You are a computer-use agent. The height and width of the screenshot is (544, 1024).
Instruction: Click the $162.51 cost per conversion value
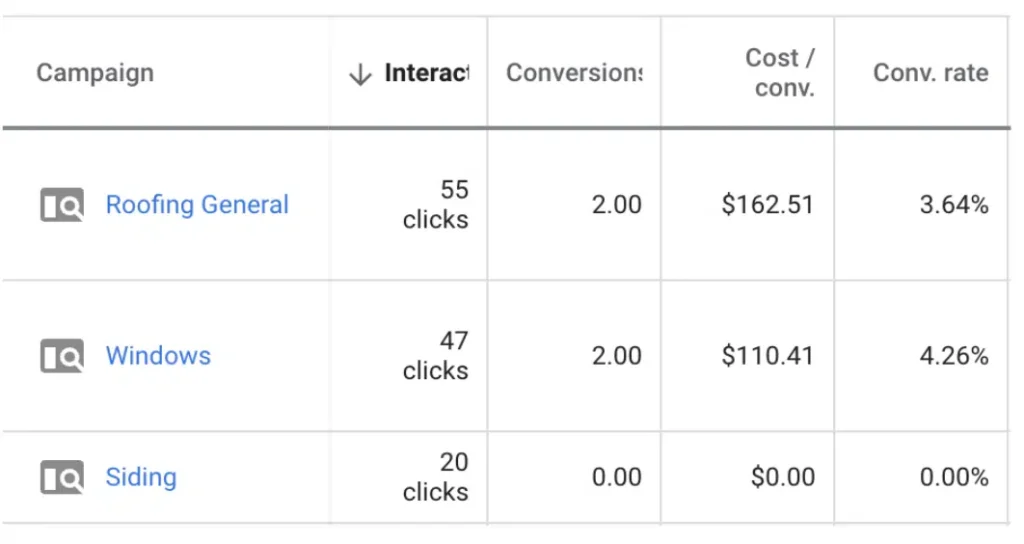pos(767,205)
